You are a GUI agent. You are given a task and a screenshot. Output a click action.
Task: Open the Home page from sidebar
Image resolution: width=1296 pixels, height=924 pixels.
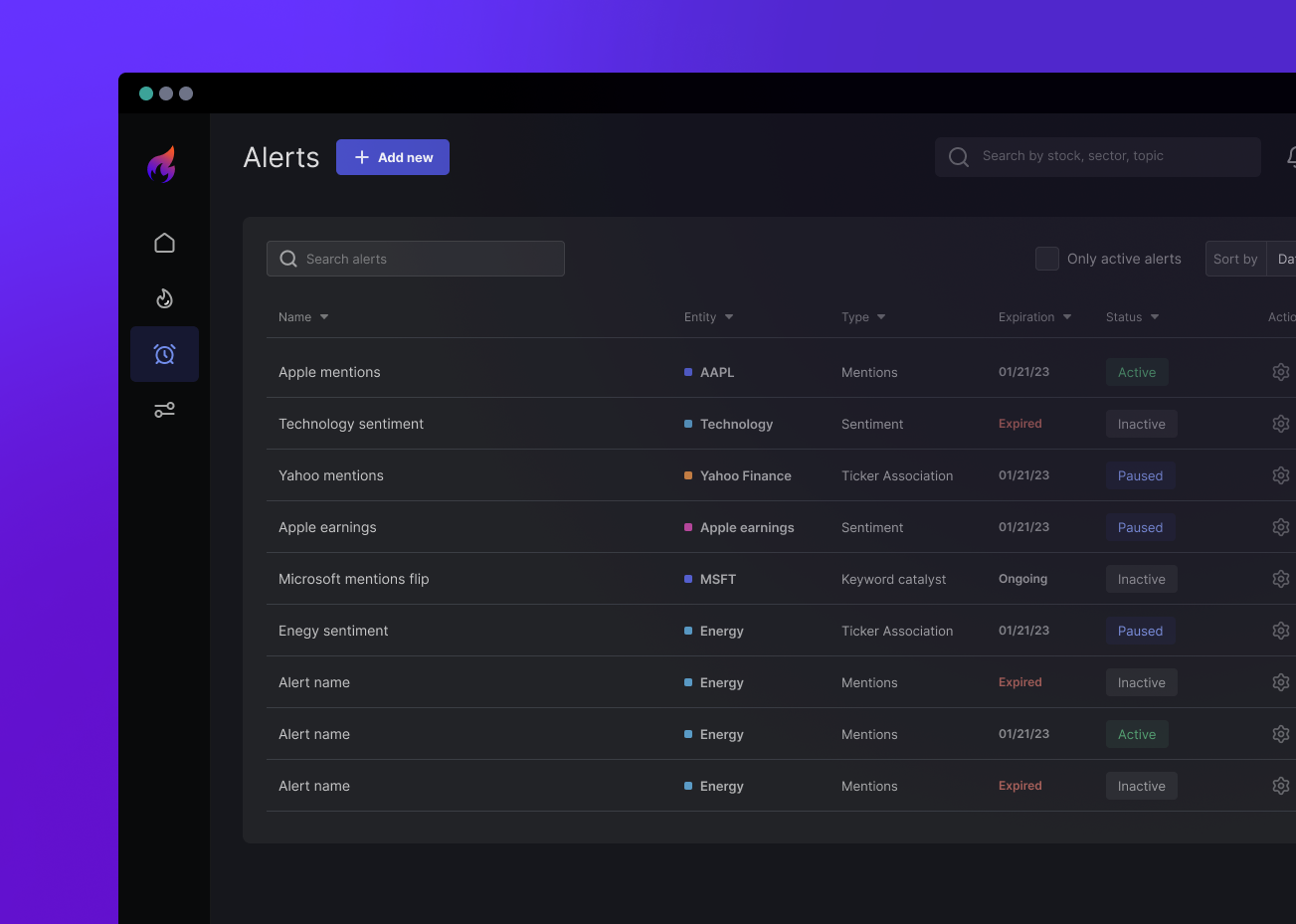tap(165, 243)
